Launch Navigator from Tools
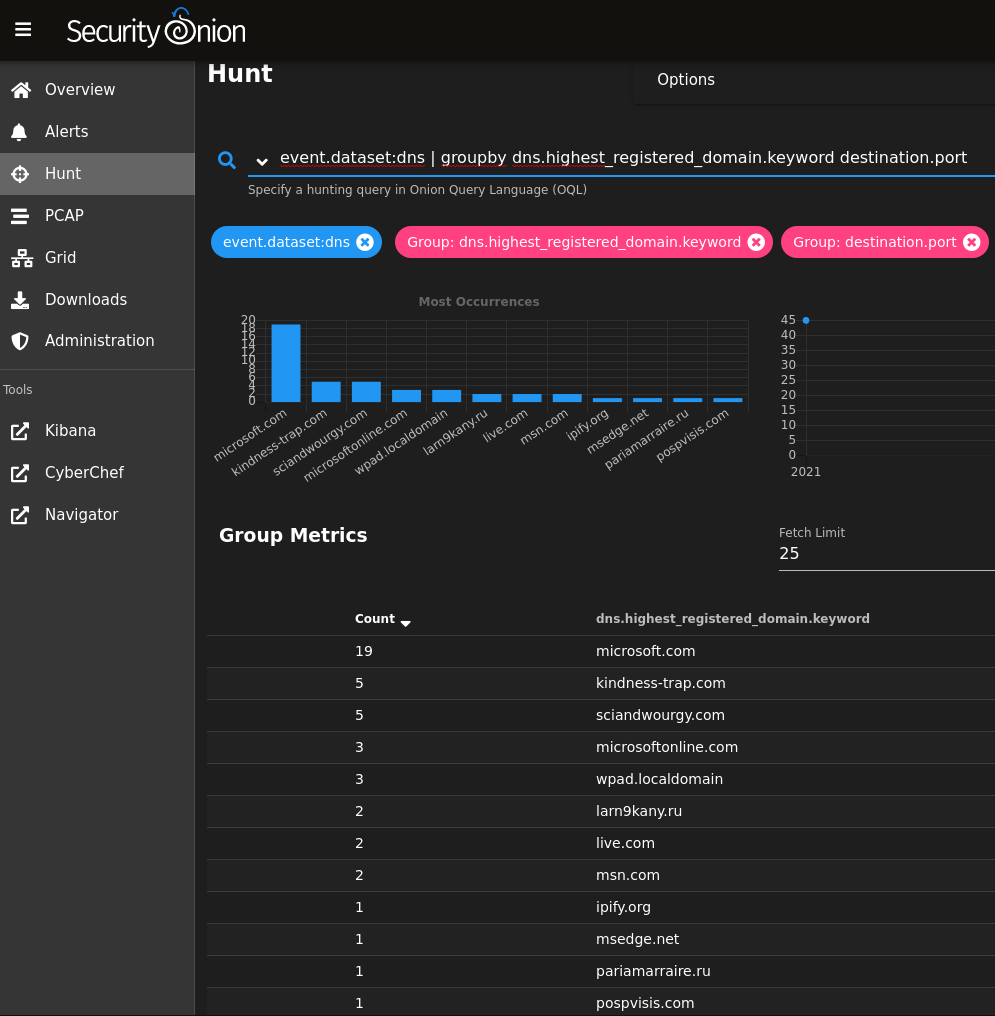This screenshot has height=1016, width=995. 97,515
